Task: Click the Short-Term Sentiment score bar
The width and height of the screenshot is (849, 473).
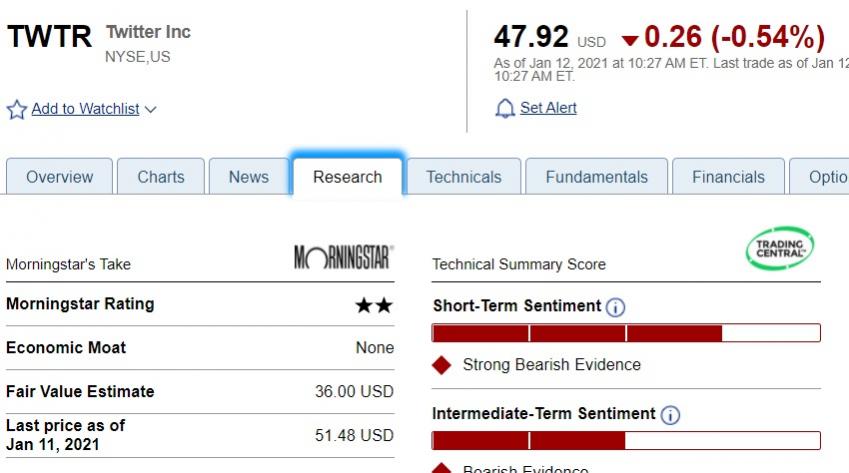Action: click(x=626, y=333)
